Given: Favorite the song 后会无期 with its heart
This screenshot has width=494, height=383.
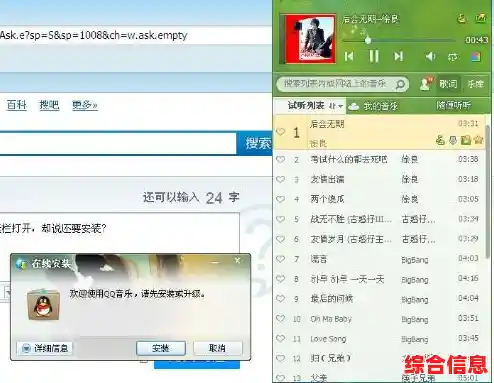Looking at the screenshot, I should pos(281,132).
